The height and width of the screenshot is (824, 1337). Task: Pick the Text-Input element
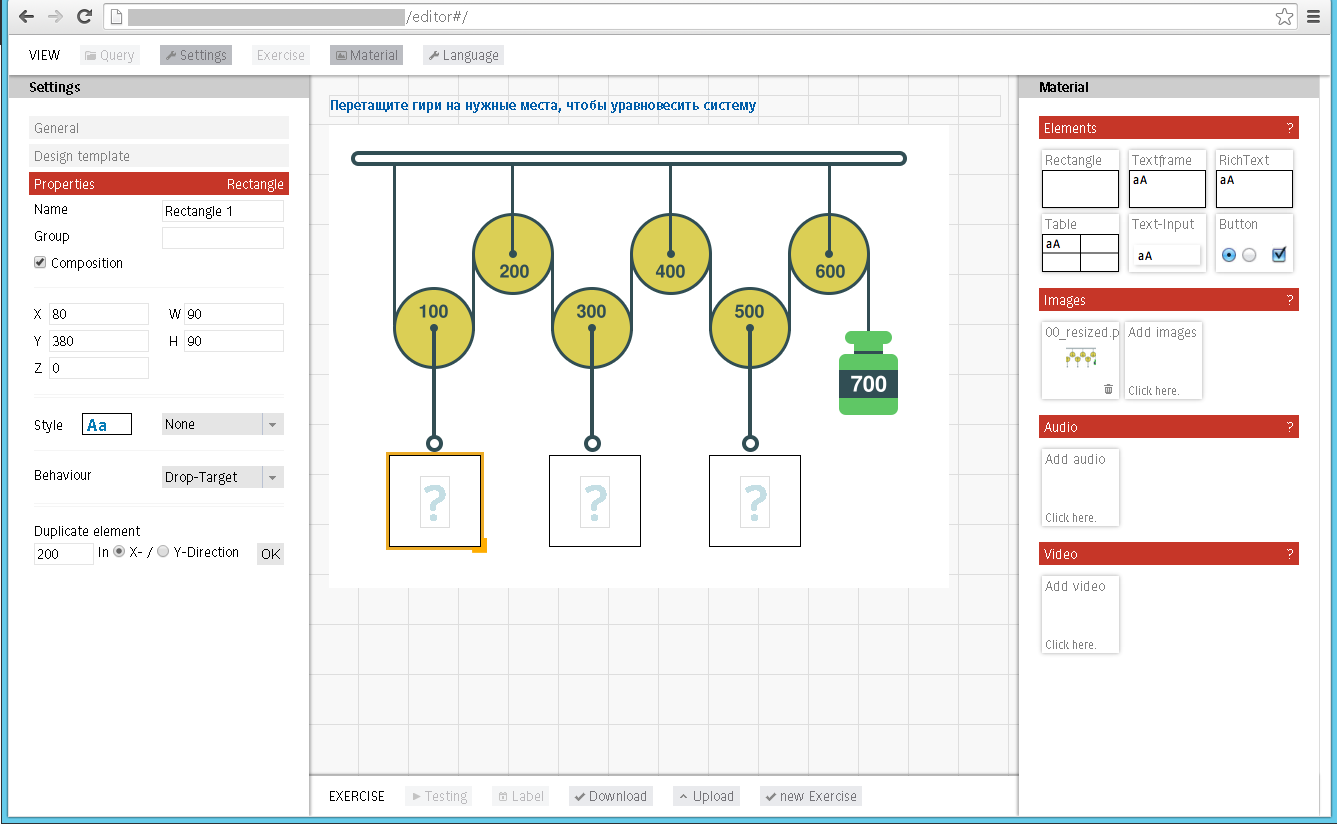point(1167,244)
